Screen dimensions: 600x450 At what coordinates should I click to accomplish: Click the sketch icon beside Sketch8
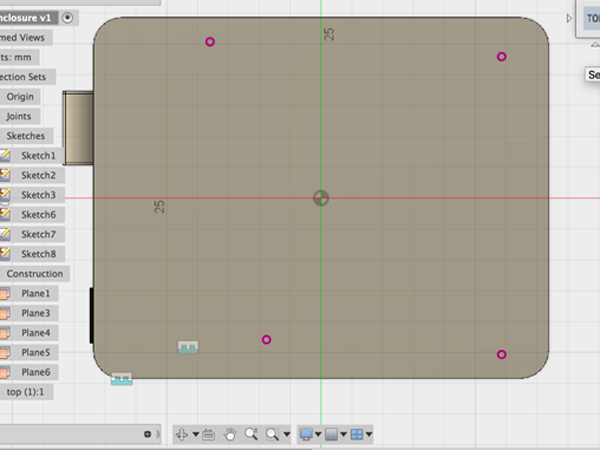tap(5, 253)
